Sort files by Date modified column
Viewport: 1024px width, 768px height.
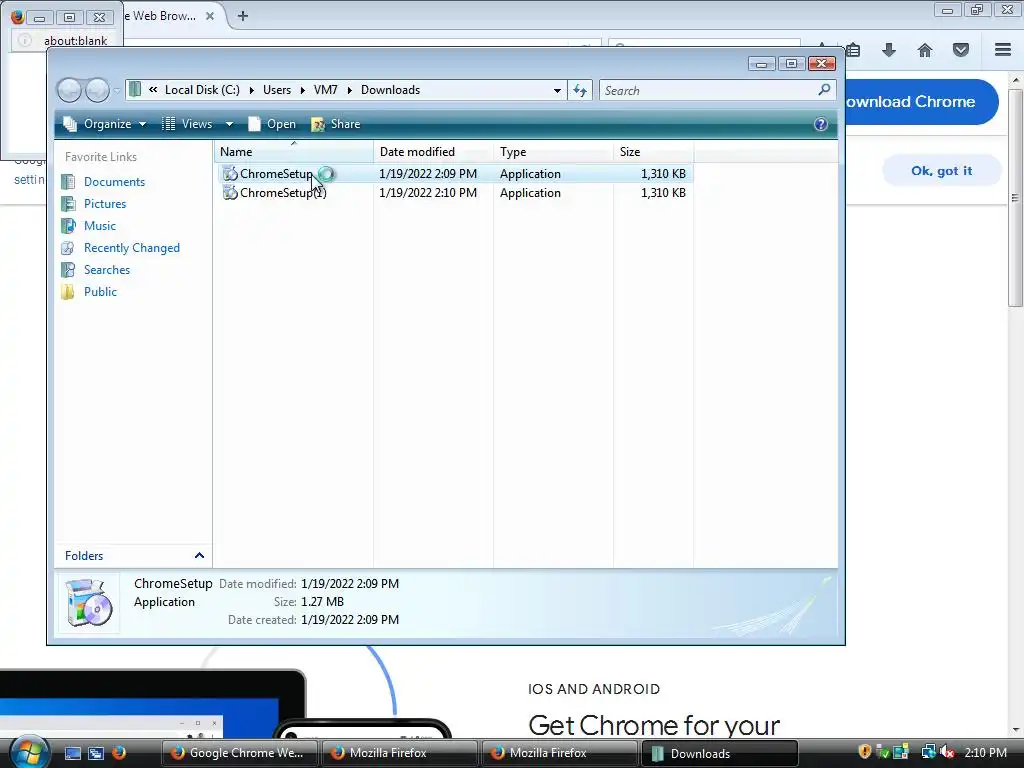(x=433, y=152)
